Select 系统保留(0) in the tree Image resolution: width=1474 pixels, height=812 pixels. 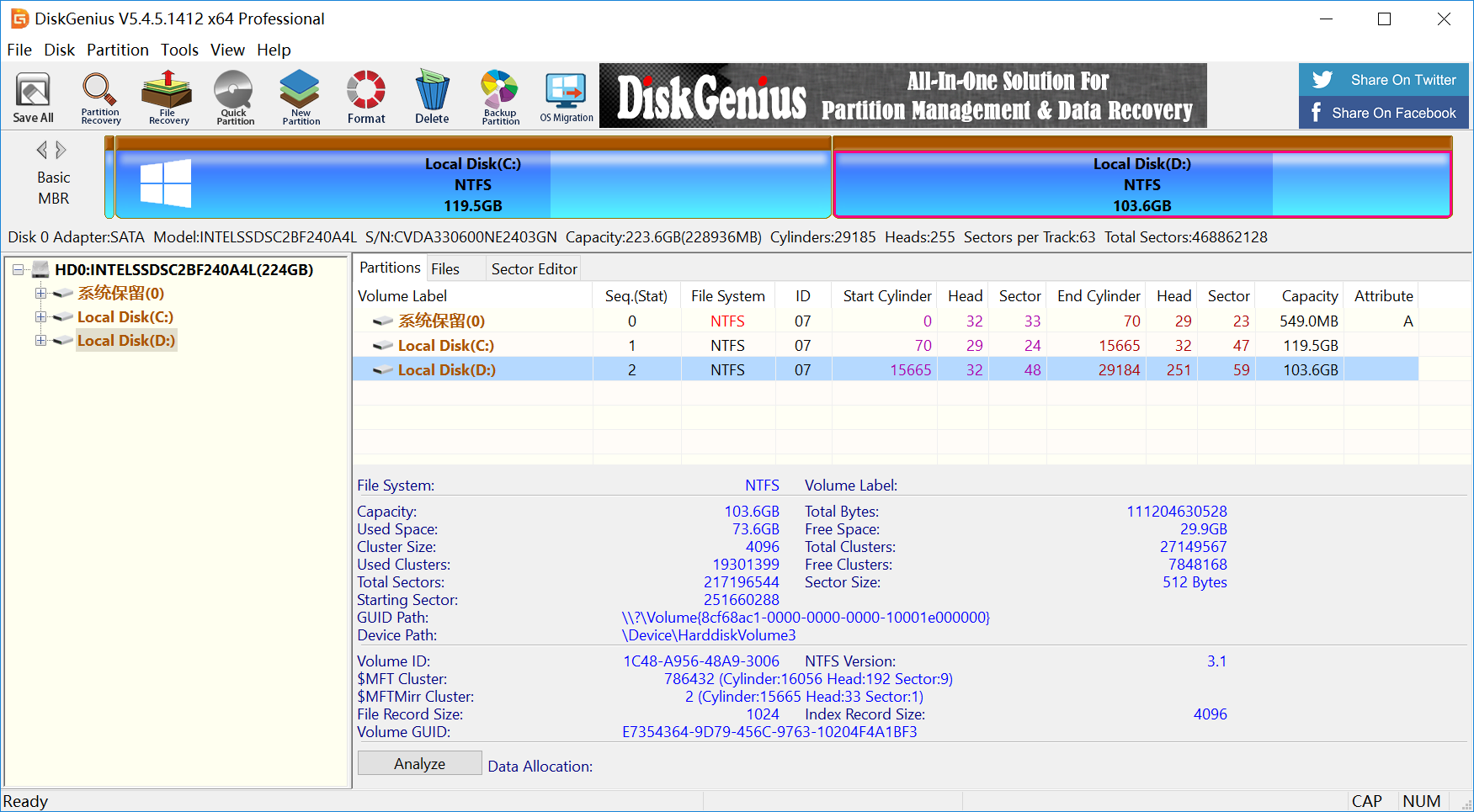tap(120, 293)
